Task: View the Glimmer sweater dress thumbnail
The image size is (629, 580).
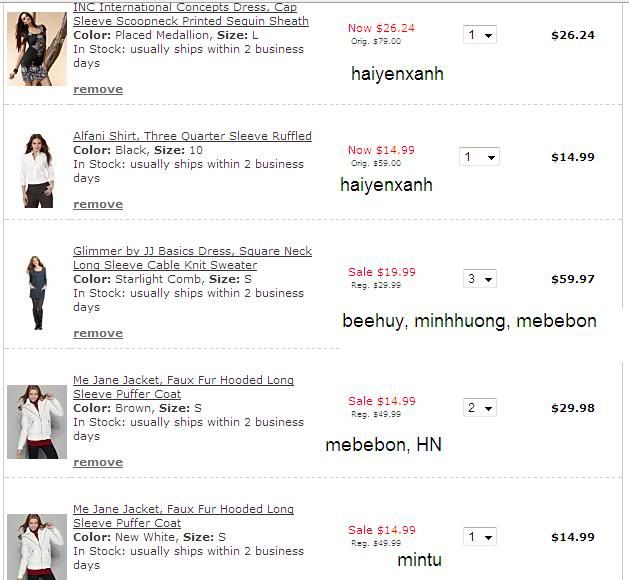Action: pyautogui.click(x=37, y=292)
